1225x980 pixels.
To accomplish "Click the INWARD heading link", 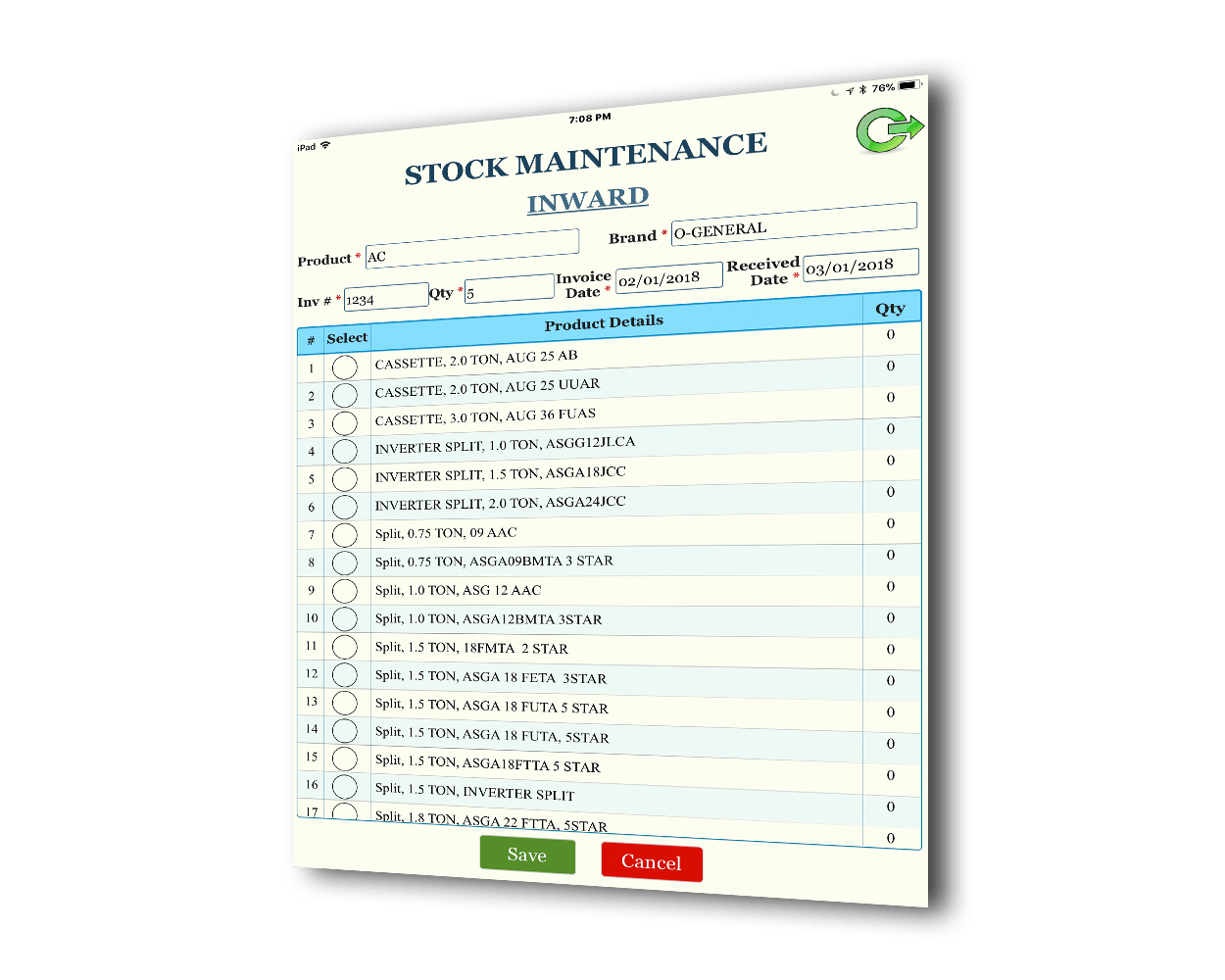I will coord(588,200).
